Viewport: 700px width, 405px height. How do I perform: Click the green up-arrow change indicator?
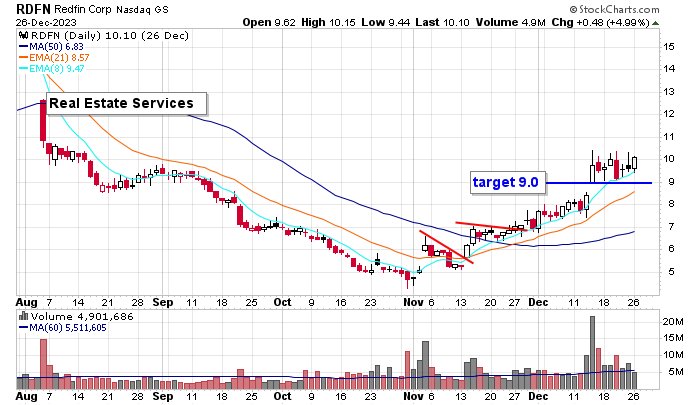pos(655,23)
